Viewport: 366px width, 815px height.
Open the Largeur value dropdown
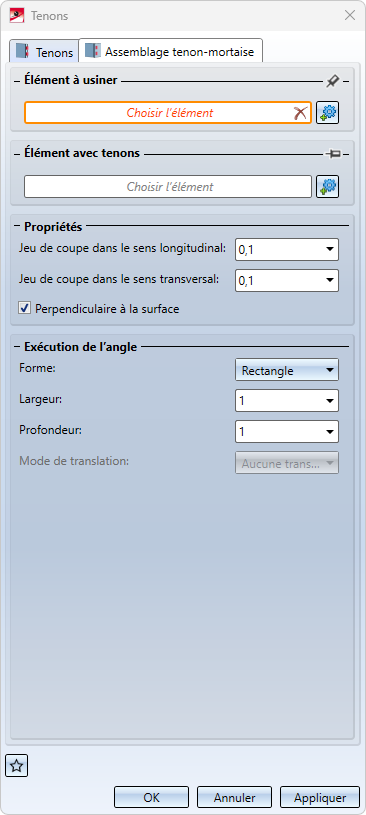pyautogui.click(x=329, y=401)
